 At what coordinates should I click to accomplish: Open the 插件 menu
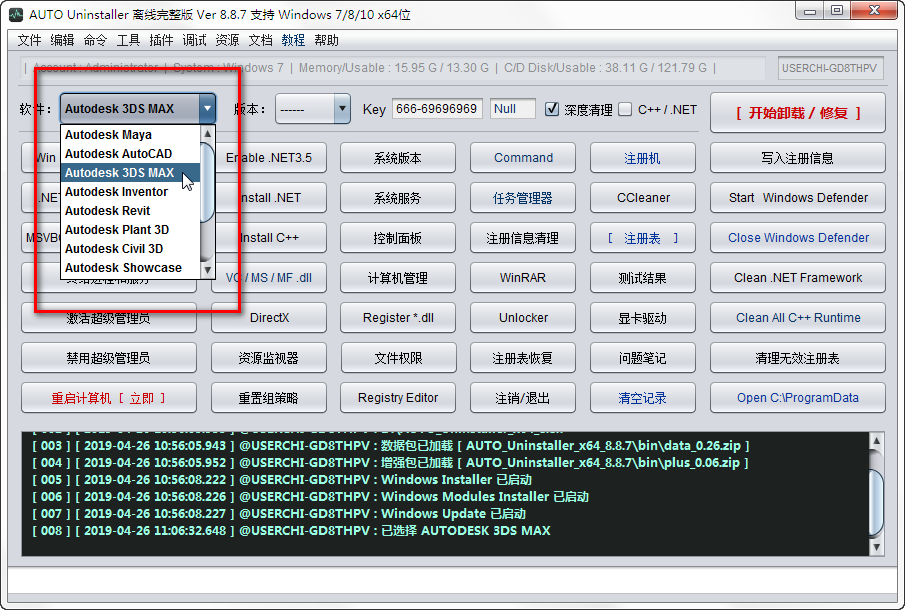coord(161,40)
